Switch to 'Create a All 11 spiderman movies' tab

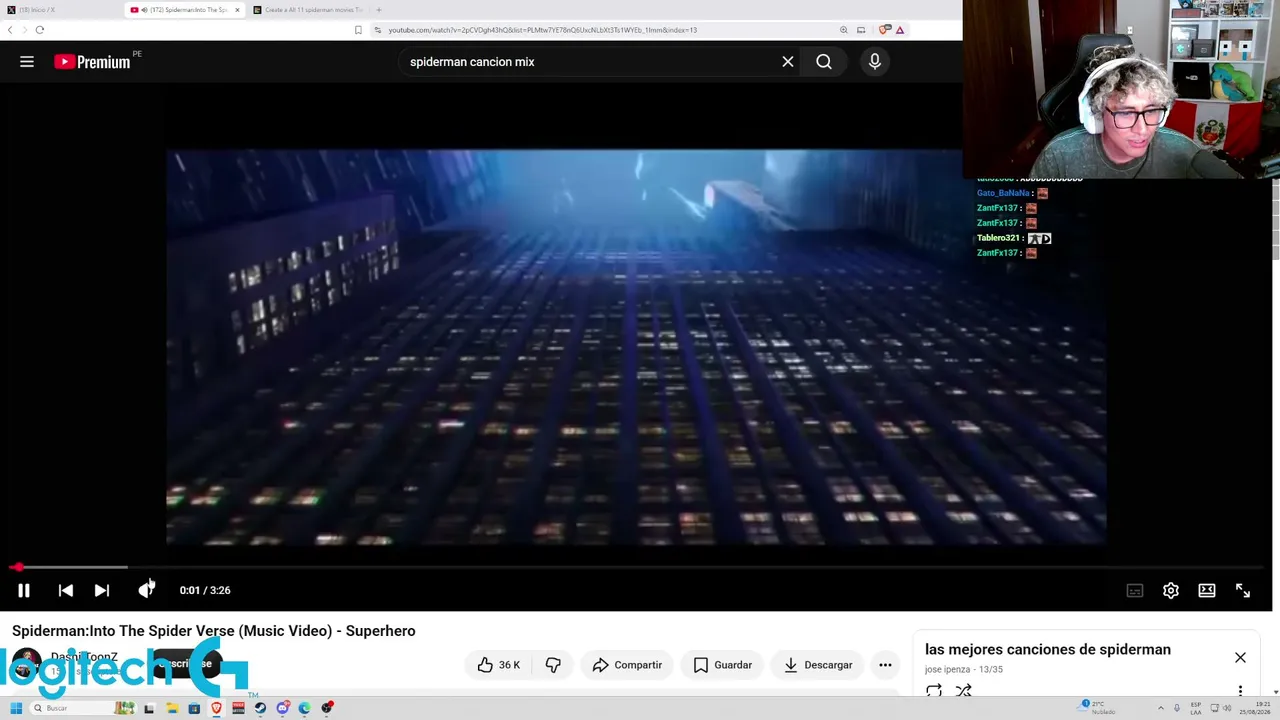[x=308, y=10]
